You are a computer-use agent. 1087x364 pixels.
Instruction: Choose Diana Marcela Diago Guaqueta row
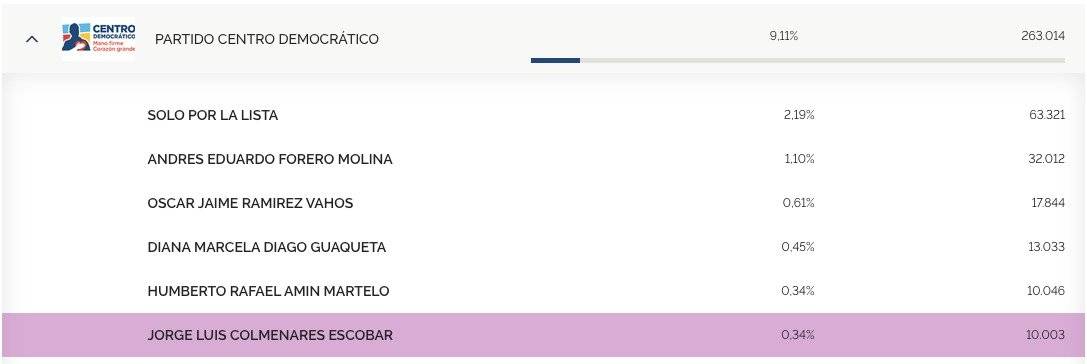(544, 247)
